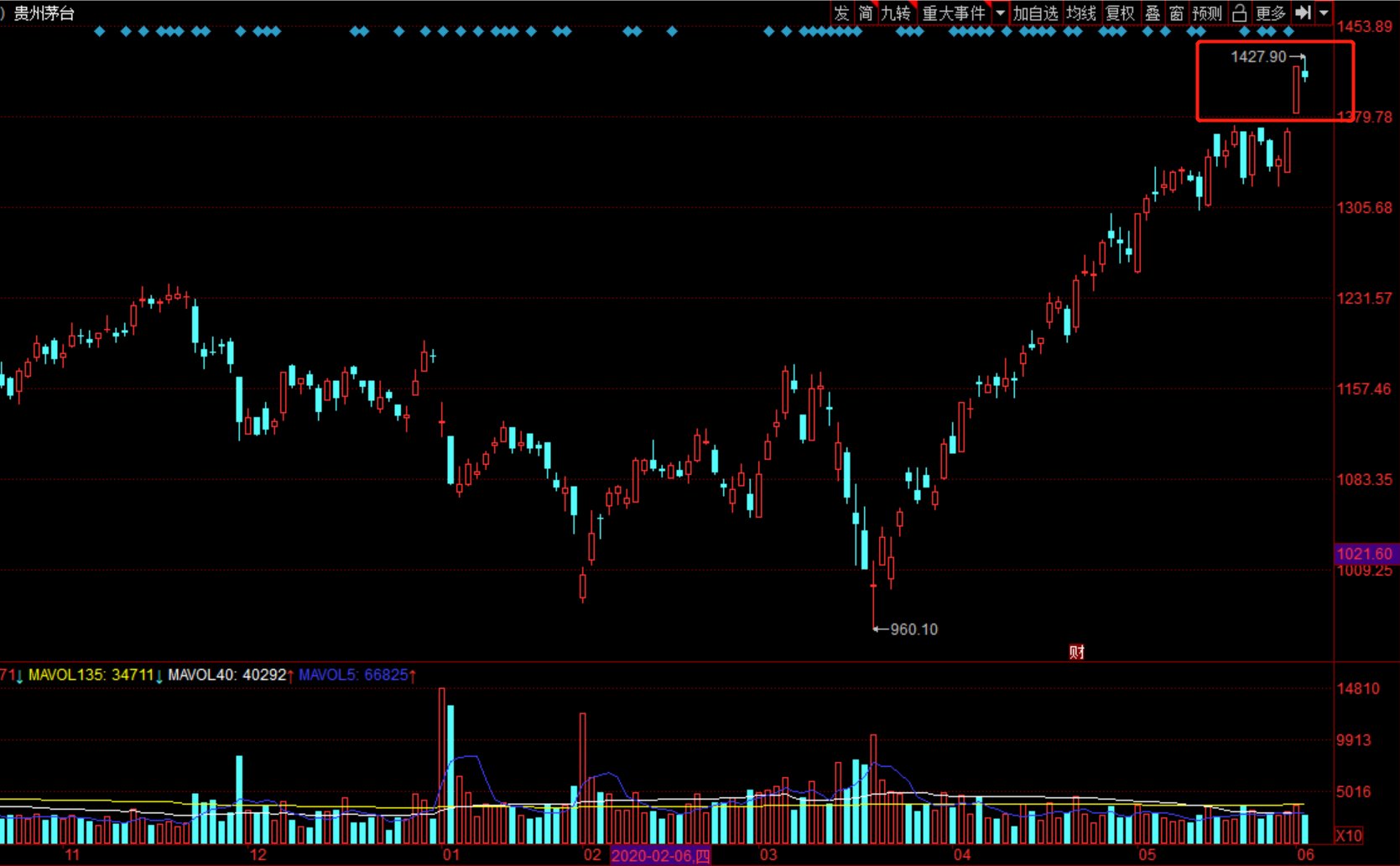This screenshot has width=1400, height=866.
Task: Click the purple 1021.60 price tag
Action: pyautogui.click(x=1365, y=554)
